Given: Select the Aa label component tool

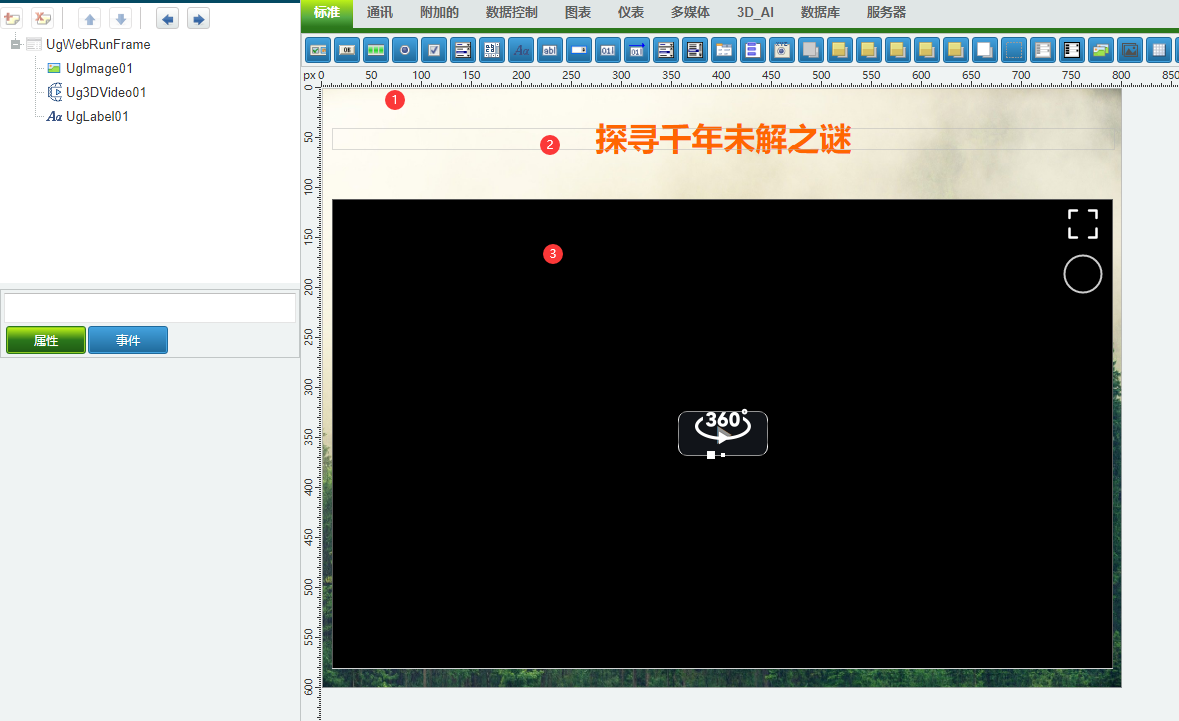Looking at the screenshot, I should click(x=521, y=50).
